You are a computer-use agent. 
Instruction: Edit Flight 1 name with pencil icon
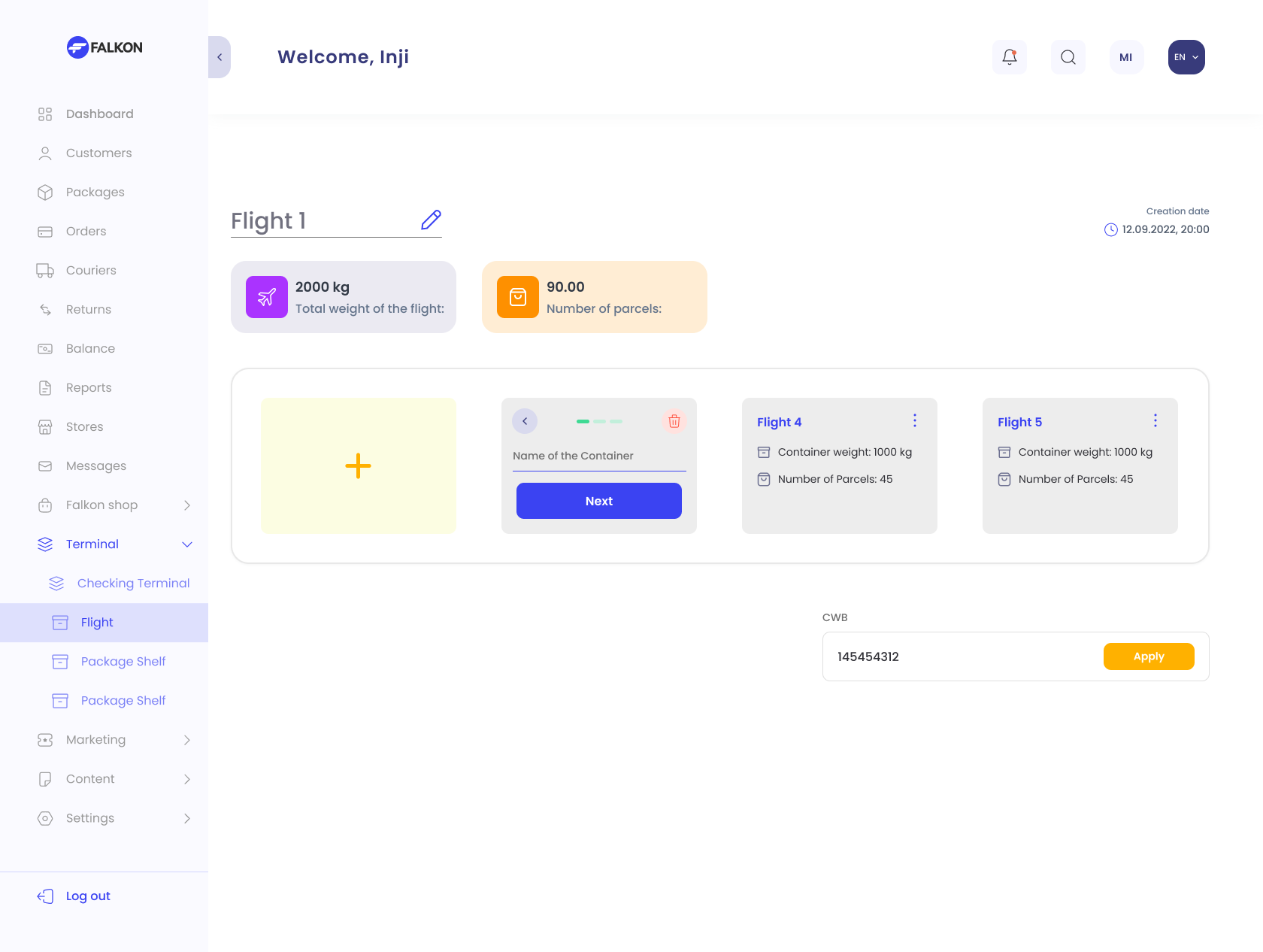click(x=431, y=220)
